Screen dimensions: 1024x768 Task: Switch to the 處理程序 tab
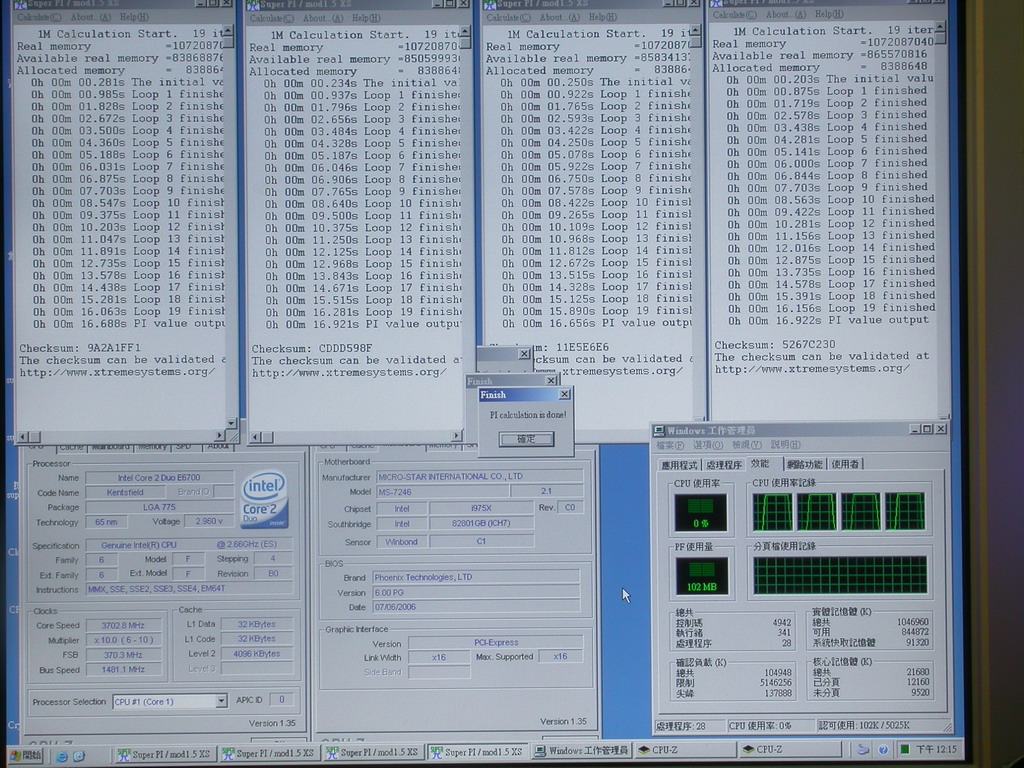tap(724, 465)
